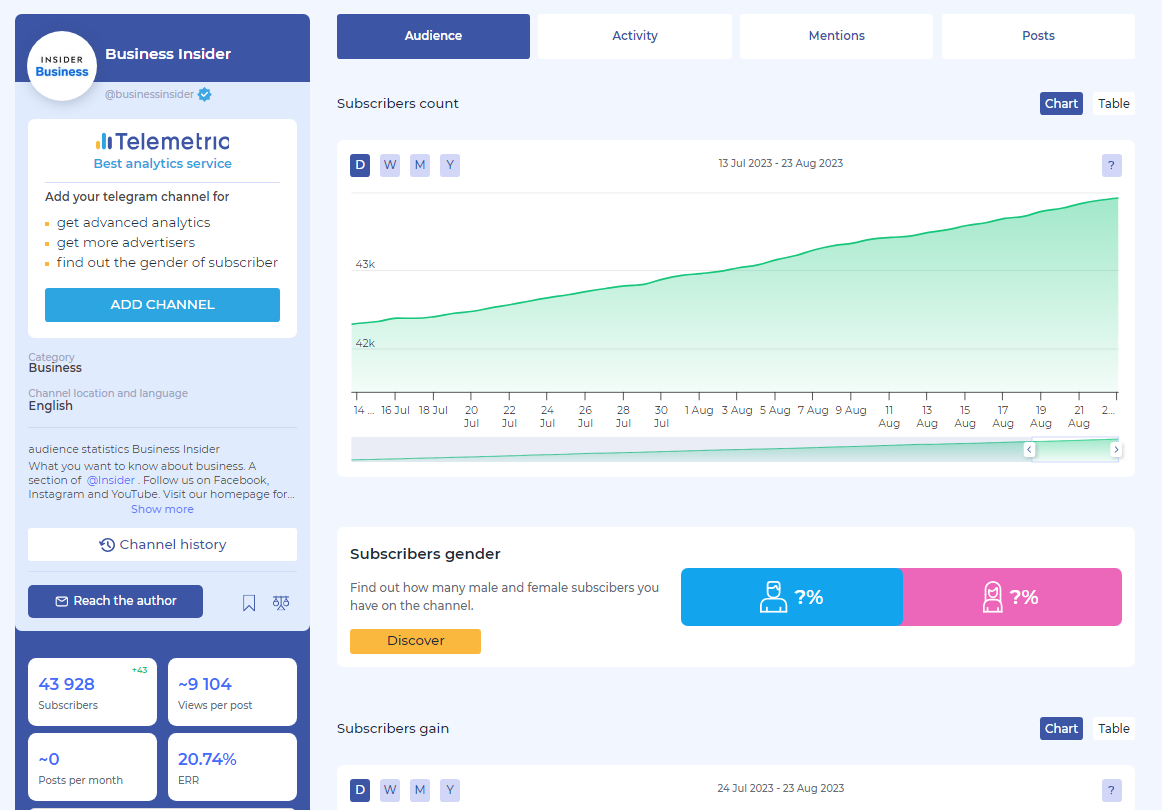The height and width of the screenshot is (810, 1162).
Task: Select monthly M period for Subscribers count
Action: point(419,165)
